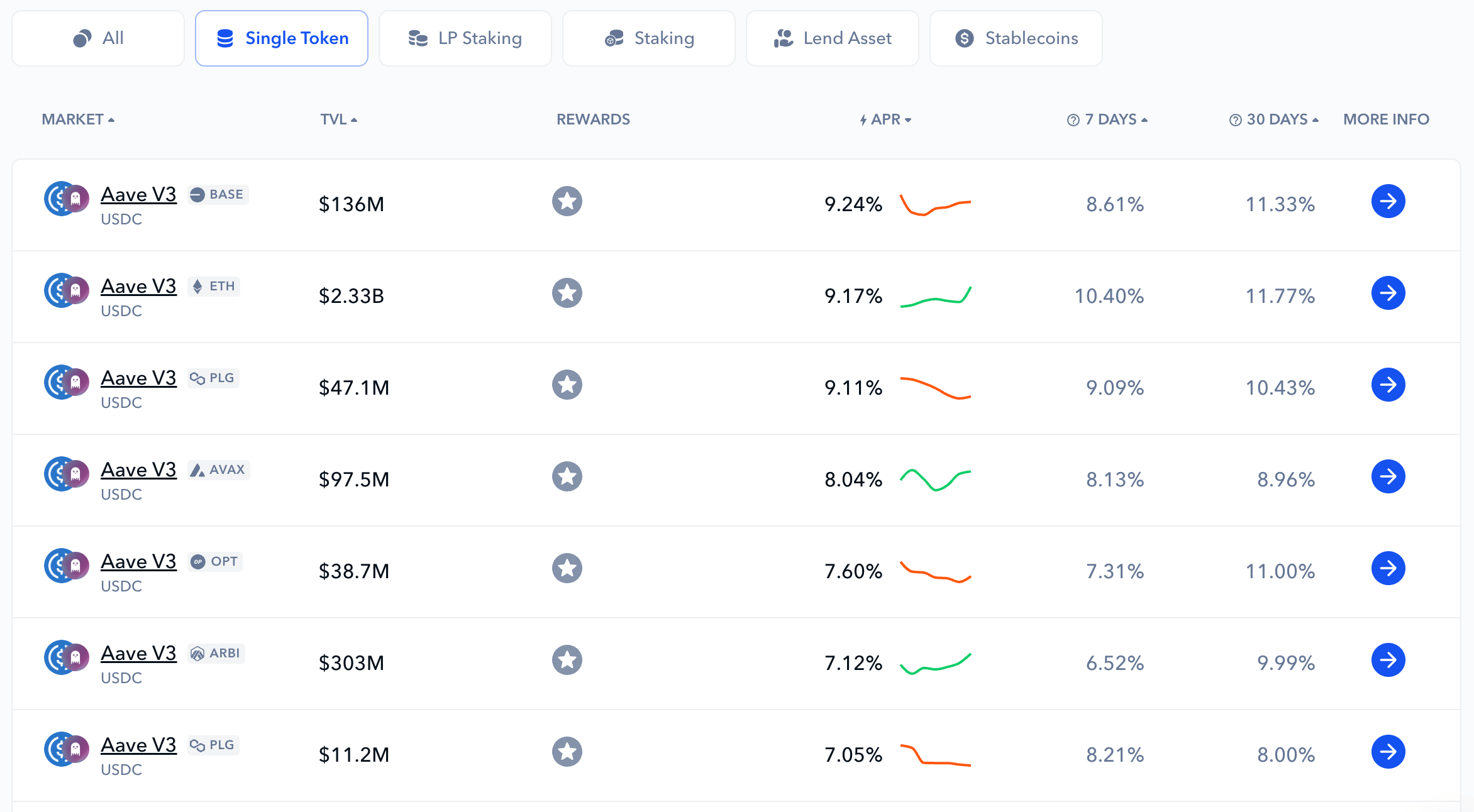Toggle star reward icon in $11.2M row
This screenshot has width=1474, height=812.
[567, 752]
